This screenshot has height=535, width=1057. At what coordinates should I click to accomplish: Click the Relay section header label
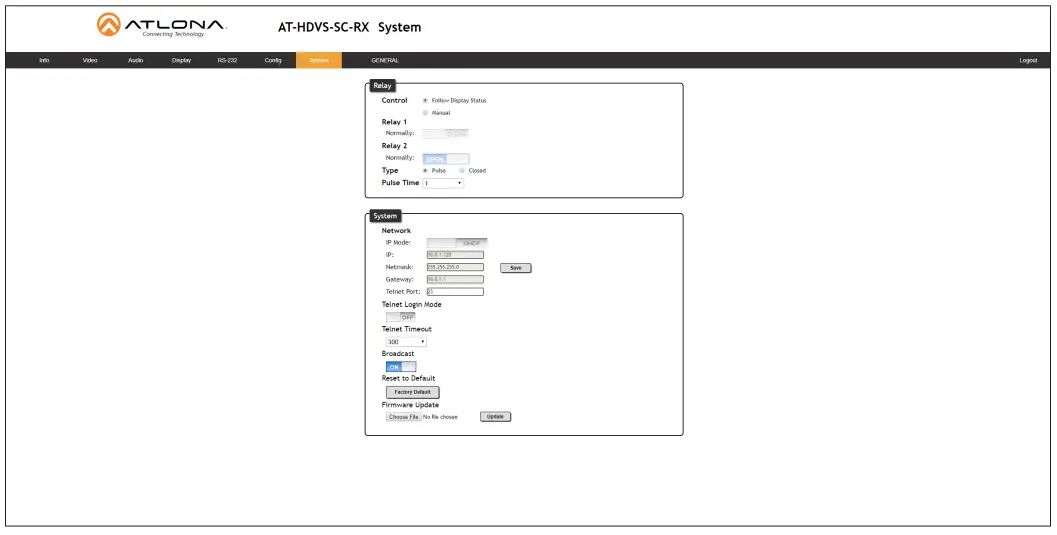pyautogui.click(x=382, y=86)
